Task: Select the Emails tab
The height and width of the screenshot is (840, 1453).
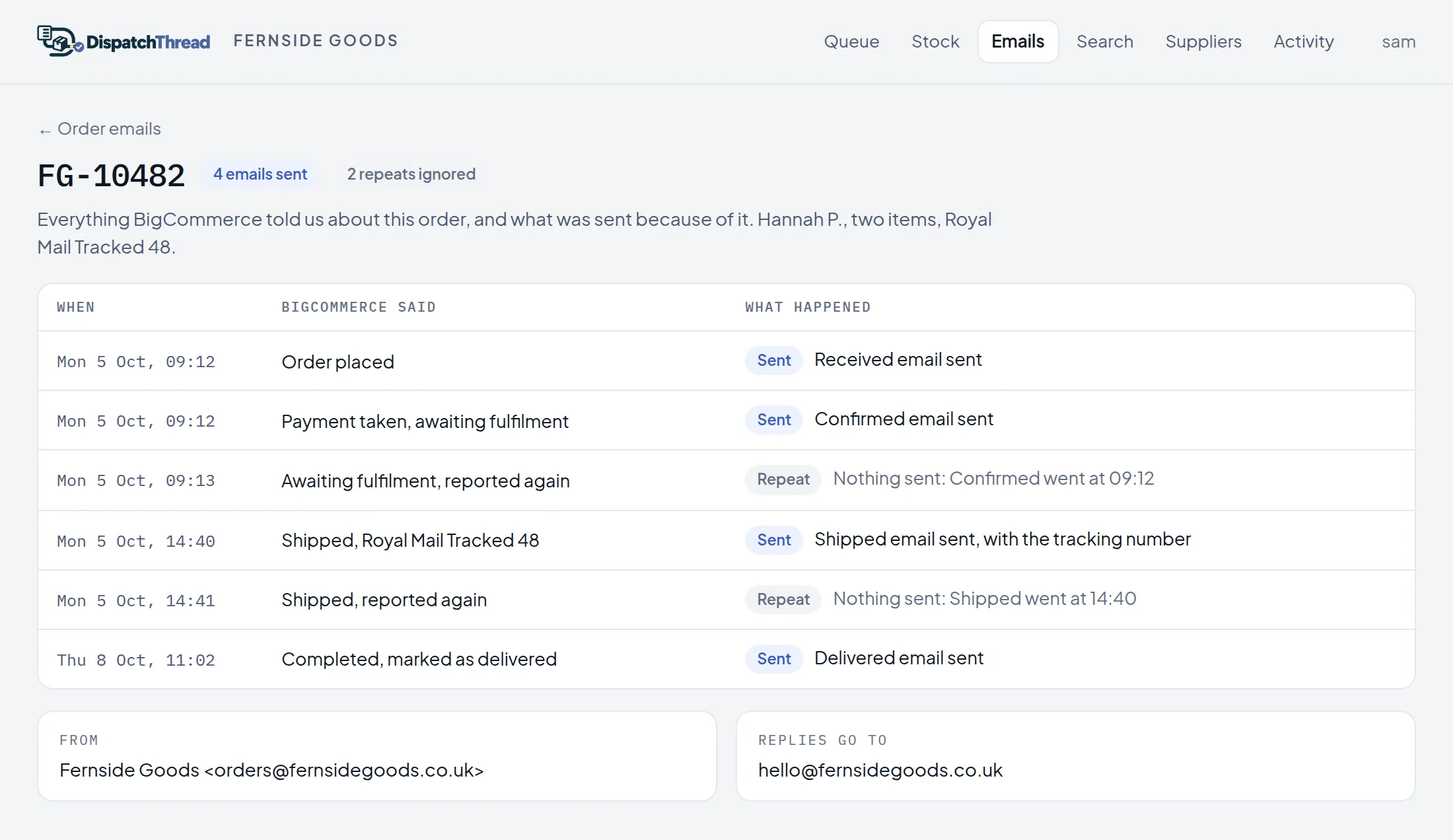Action: (1018, 42)
